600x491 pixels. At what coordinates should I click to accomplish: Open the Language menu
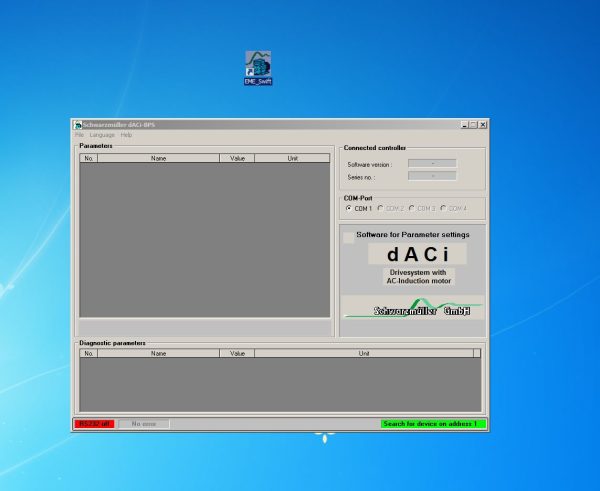pyautogui.click(x=102, y=135)
